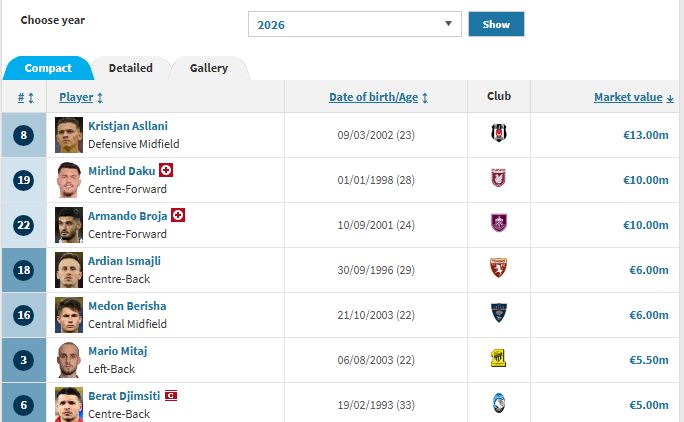The image size is (684, 422).
Task: Switch to the Detailed tab
Action: click(x=131, y=68)
